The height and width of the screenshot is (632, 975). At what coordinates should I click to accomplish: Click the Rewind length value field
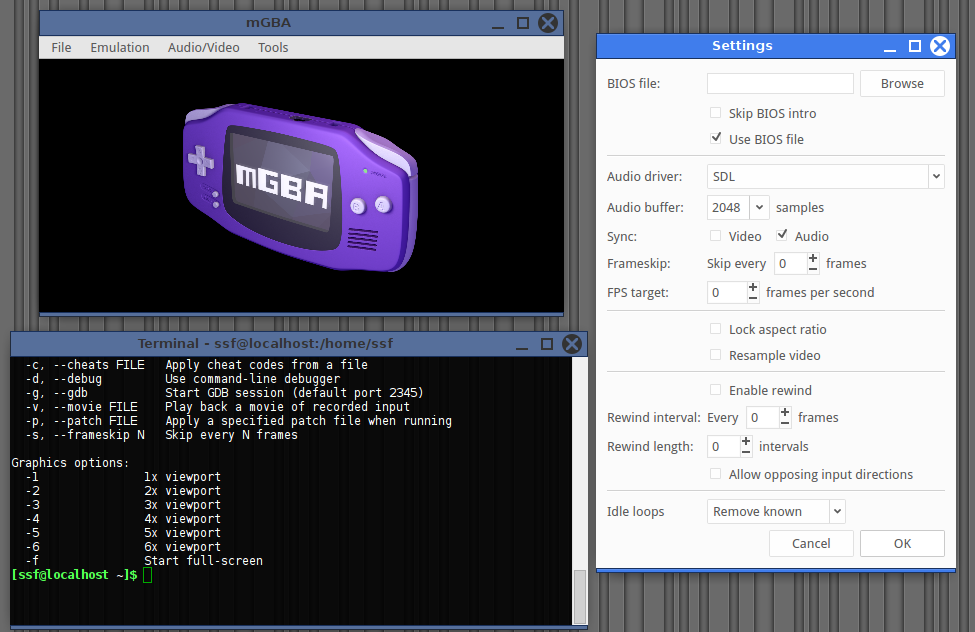(x=723, y=447)
